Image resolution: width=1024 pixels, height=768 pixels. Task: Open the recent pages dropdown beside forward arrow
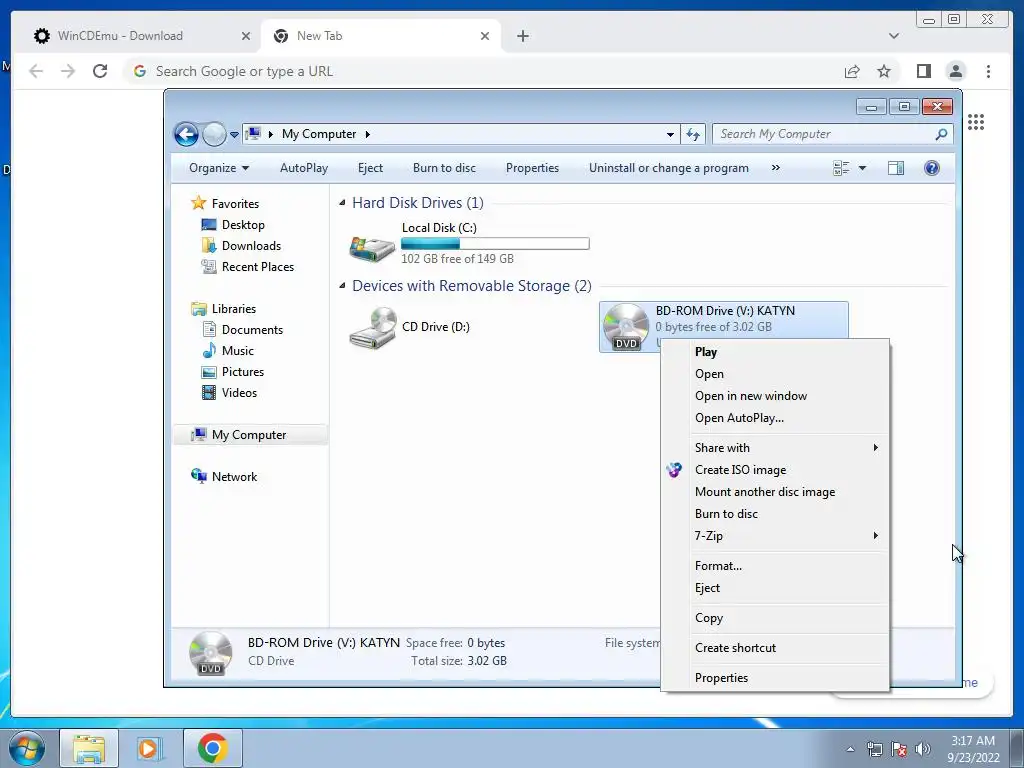[234, 135]
